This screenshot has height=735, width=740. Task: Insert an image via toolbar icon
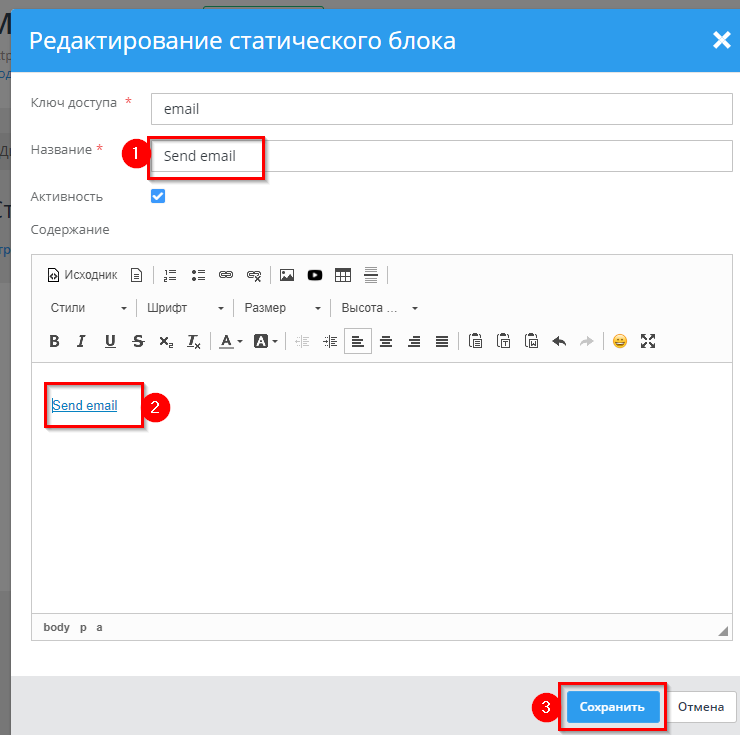pos(287,275)
